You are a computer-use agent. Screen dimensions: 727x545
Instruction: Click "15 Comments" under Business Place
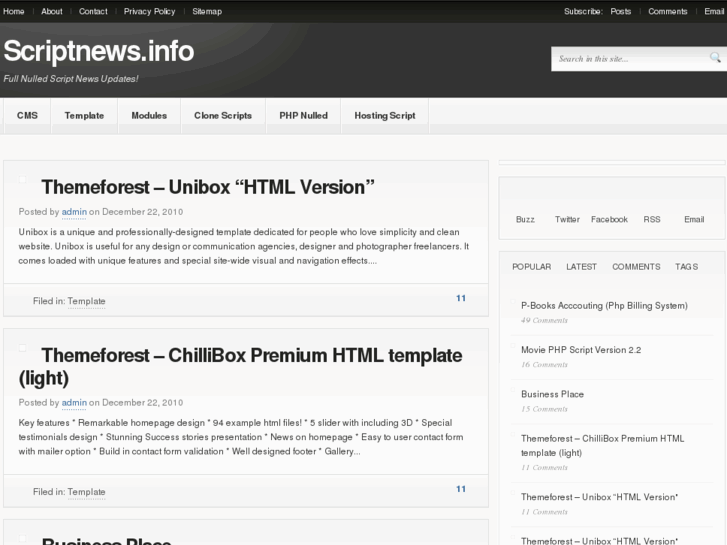pyautogui.click(x=544, y=409)
